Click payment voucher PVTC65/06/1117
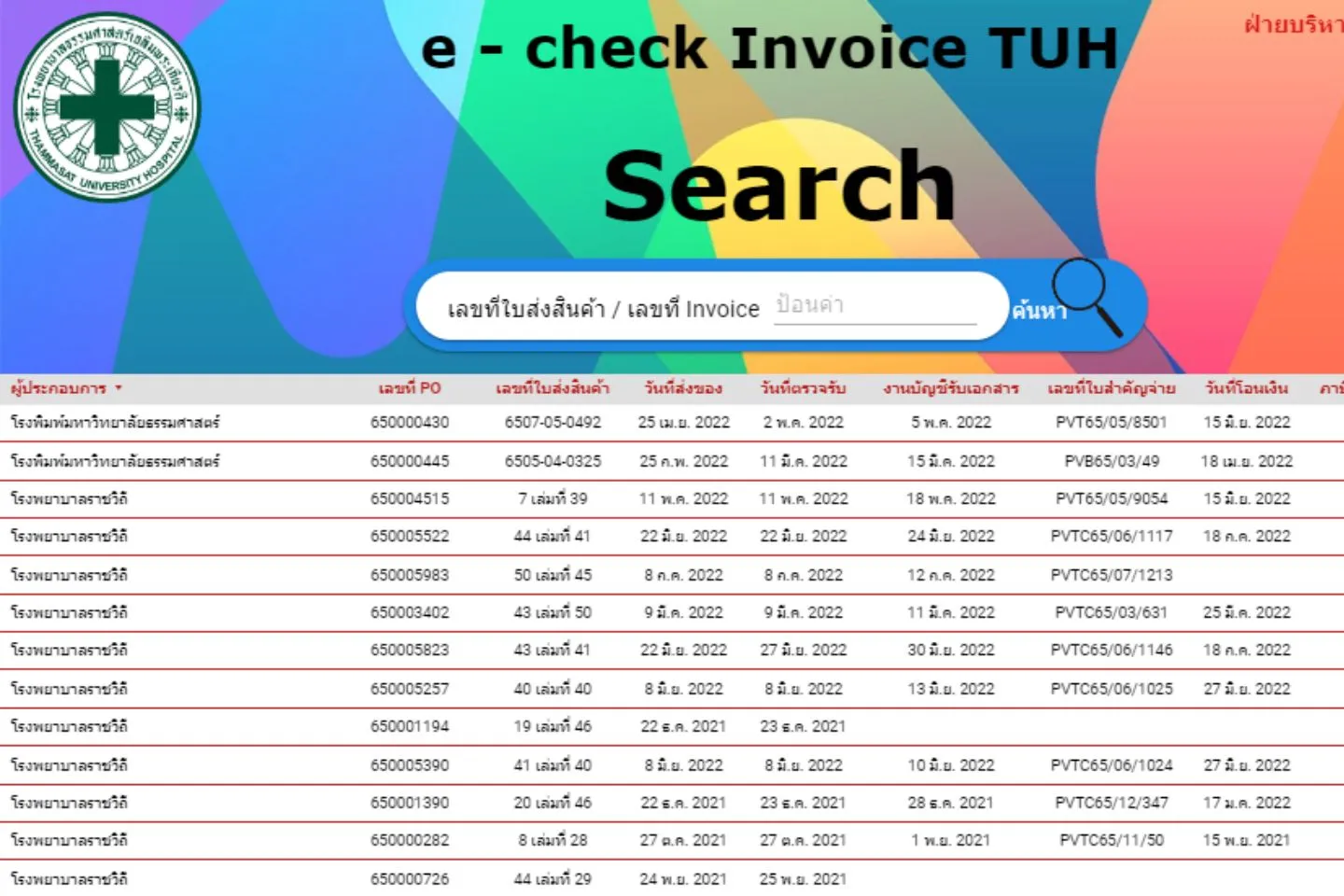The width and height of the screenshot is (1344, 896). [x=1111, y=537]
